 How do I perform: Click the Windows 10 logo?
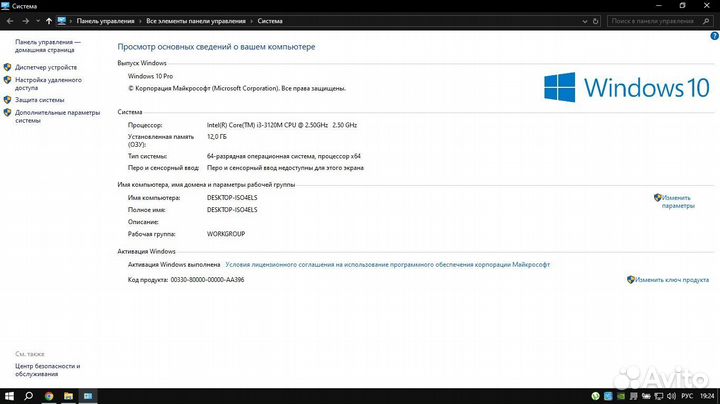[x=627, y=87]
